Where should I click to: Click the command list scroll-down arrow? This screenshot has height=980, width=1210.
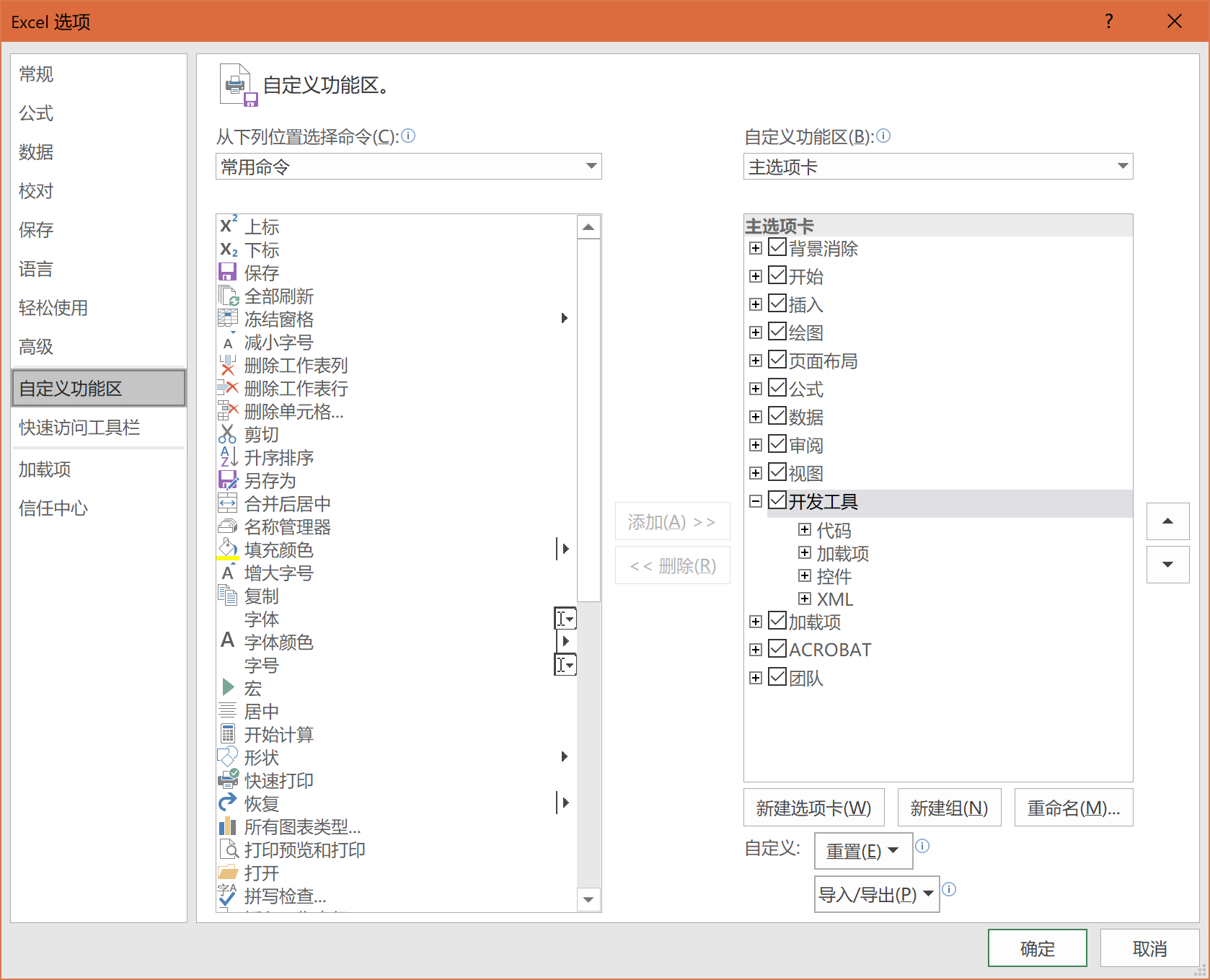coord(588,899)
